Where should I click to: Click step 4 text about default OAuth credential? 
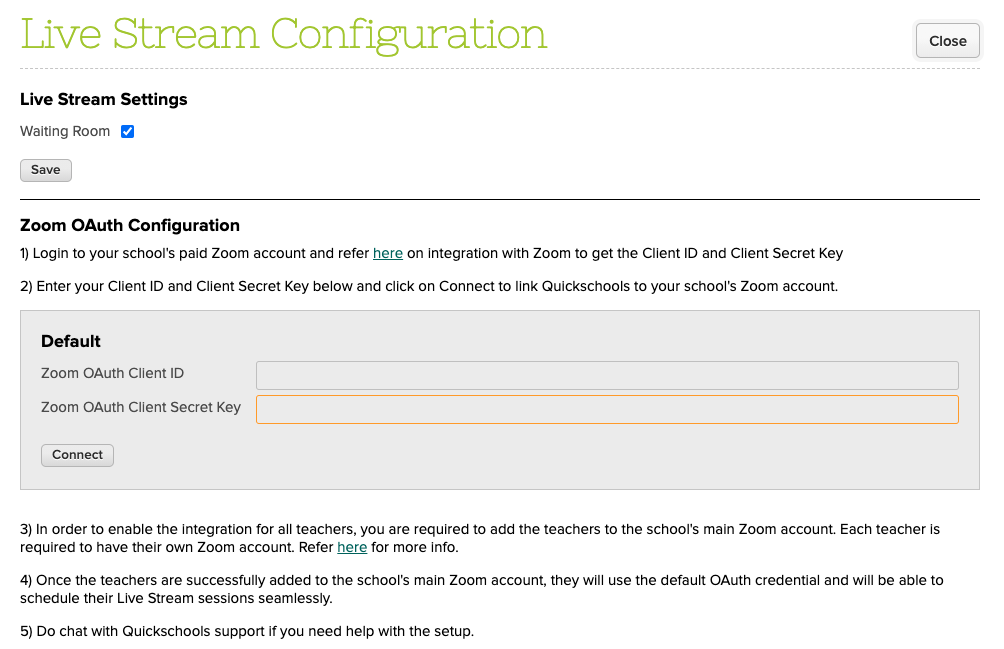[x=482, y=589]
